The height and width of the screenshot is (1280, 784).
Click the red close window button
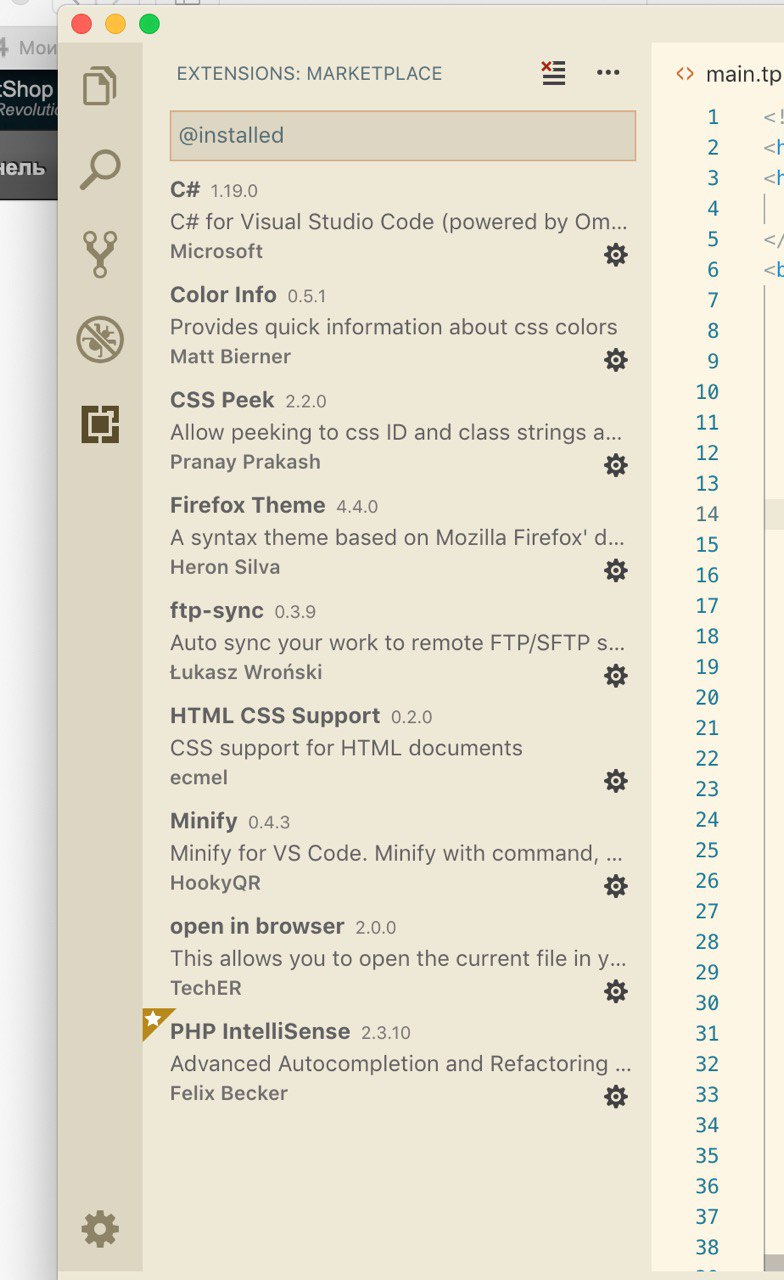pyautogui.click(x=82, y=24)
